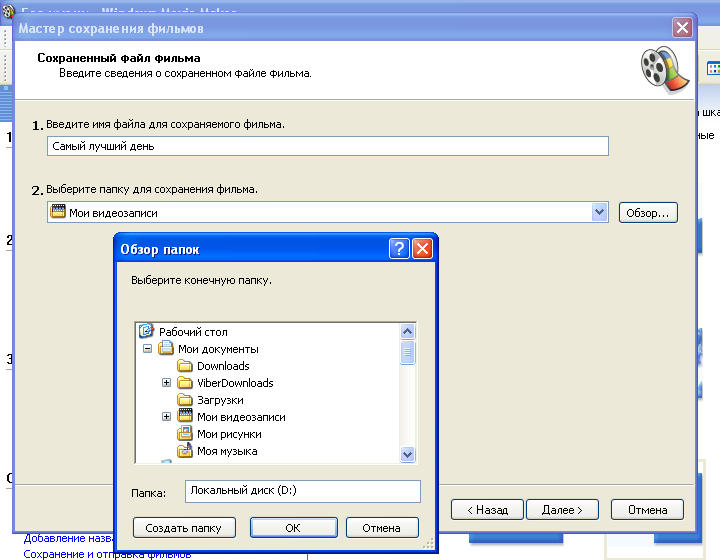
Task: Select the ViberDownloads folder
Action: click(235, 383)
